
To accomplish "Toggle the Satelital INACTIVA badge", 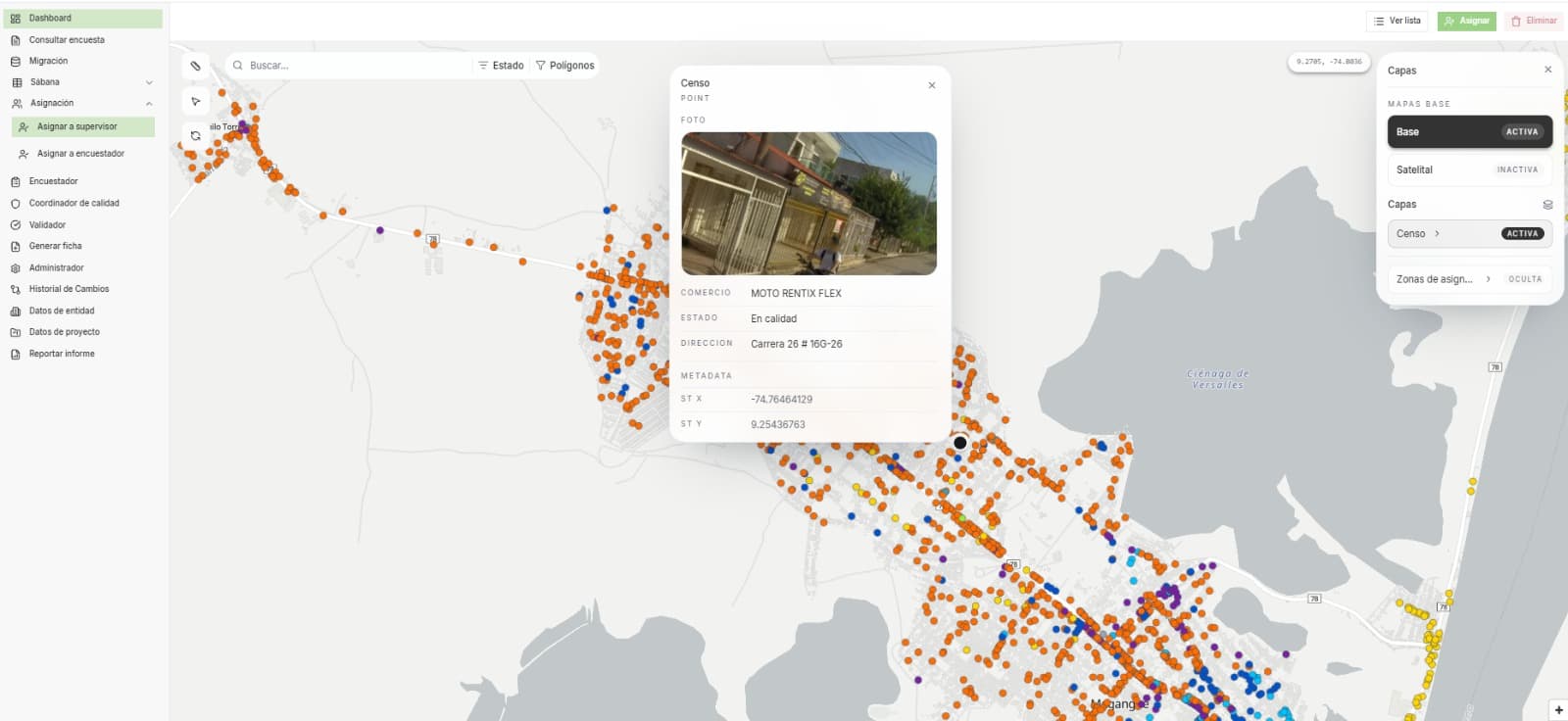I will pos(1517,169).
